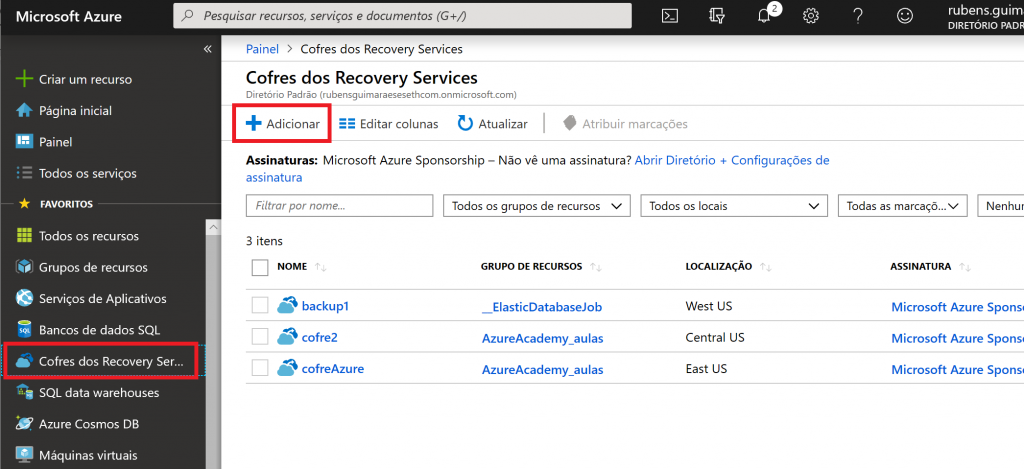Expand Todos os grupos de recursos dropdown
1024x469 pixels.
536,206
